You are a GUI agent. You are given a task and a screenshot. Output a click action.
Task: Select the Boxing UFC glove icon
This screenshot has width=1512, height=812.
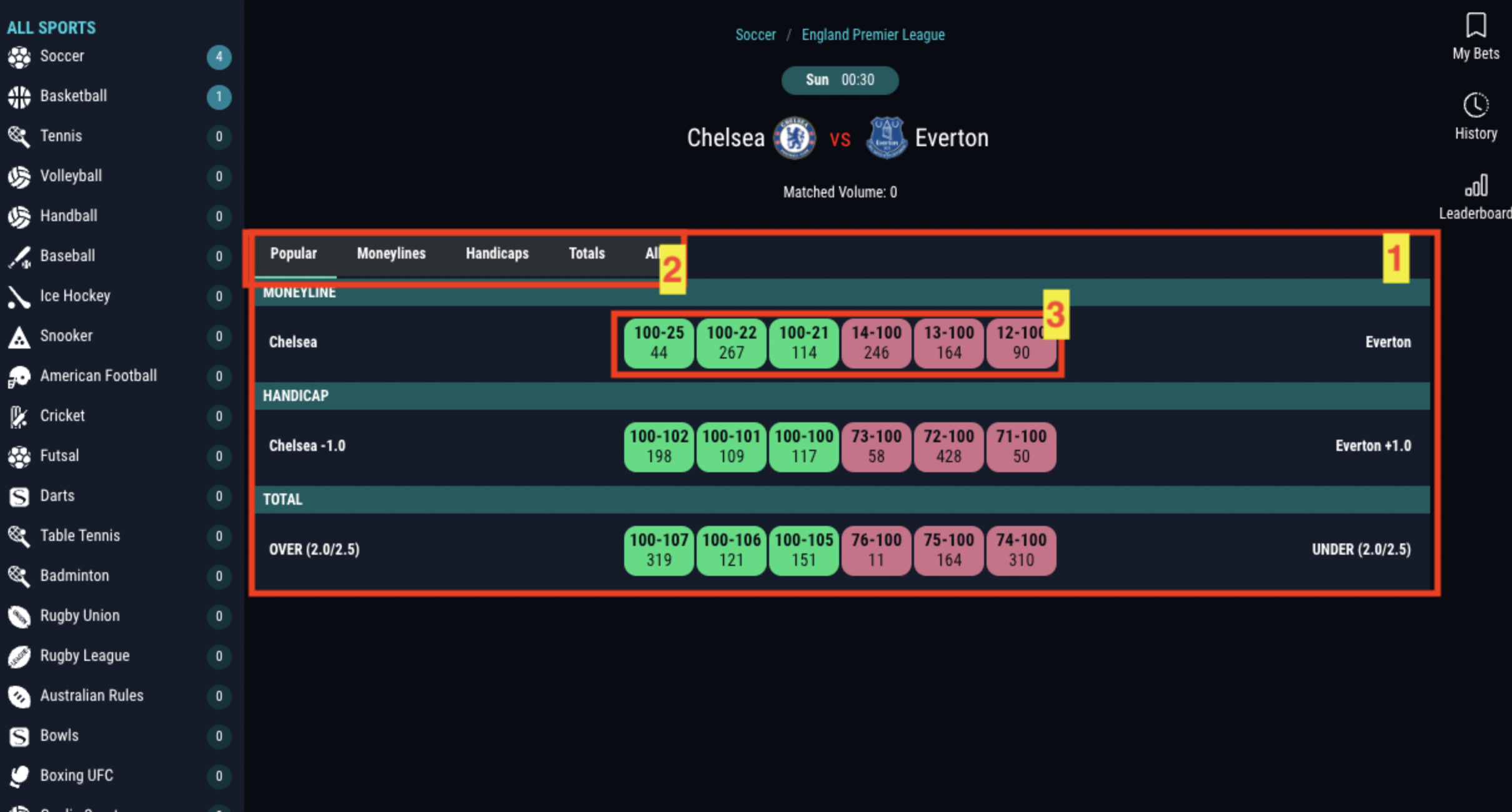click(x=19, y=776)
